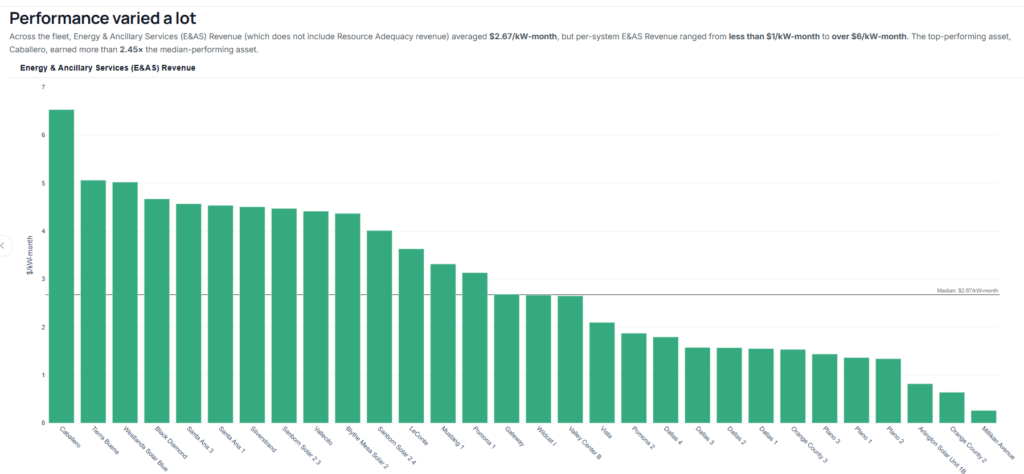Click the 'Caballero' x-axis label

[70, 437]
